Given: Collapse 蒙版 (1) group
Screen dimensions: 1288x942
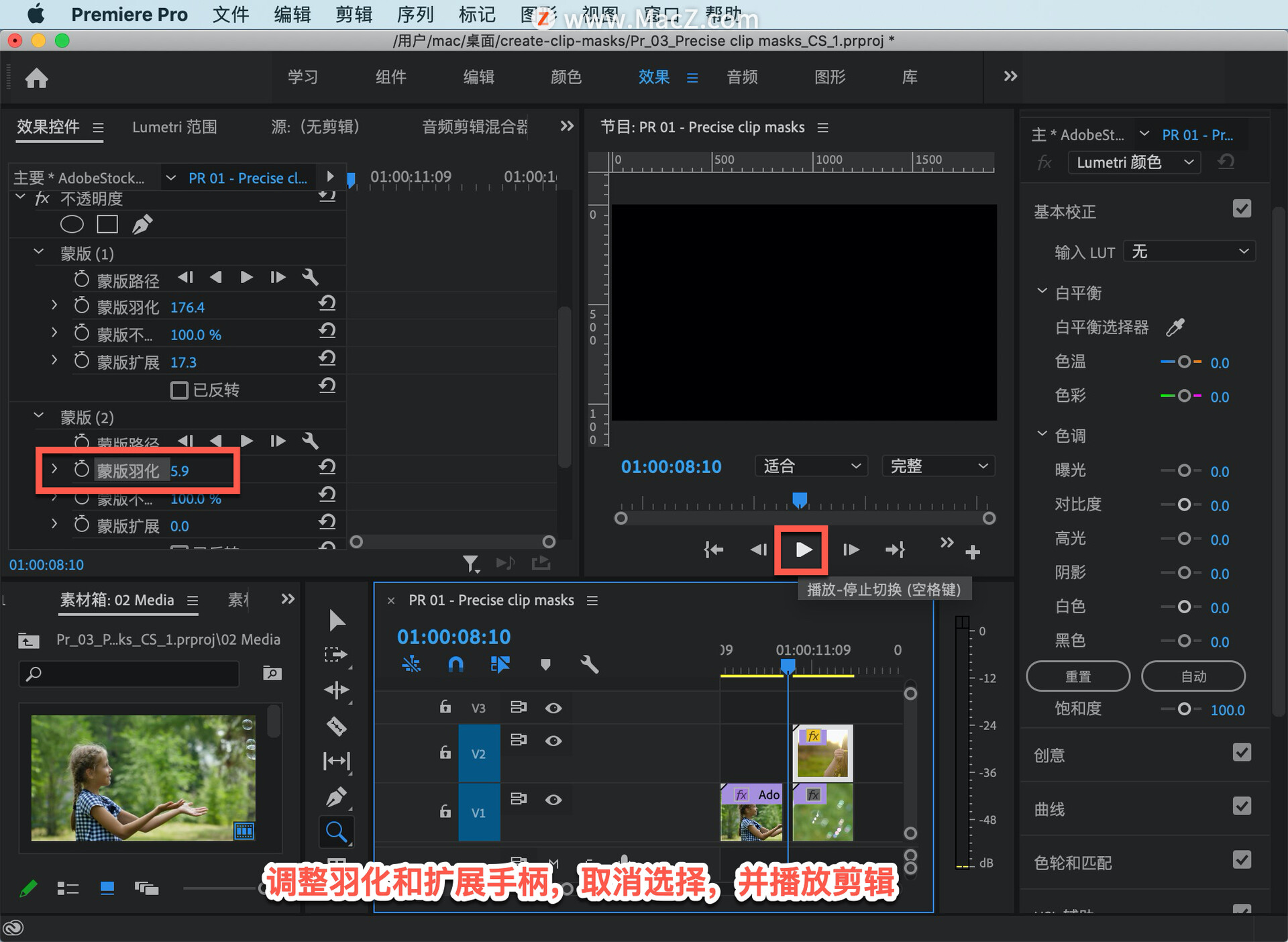Looking at the screenshot, I should tap(39, 252).
